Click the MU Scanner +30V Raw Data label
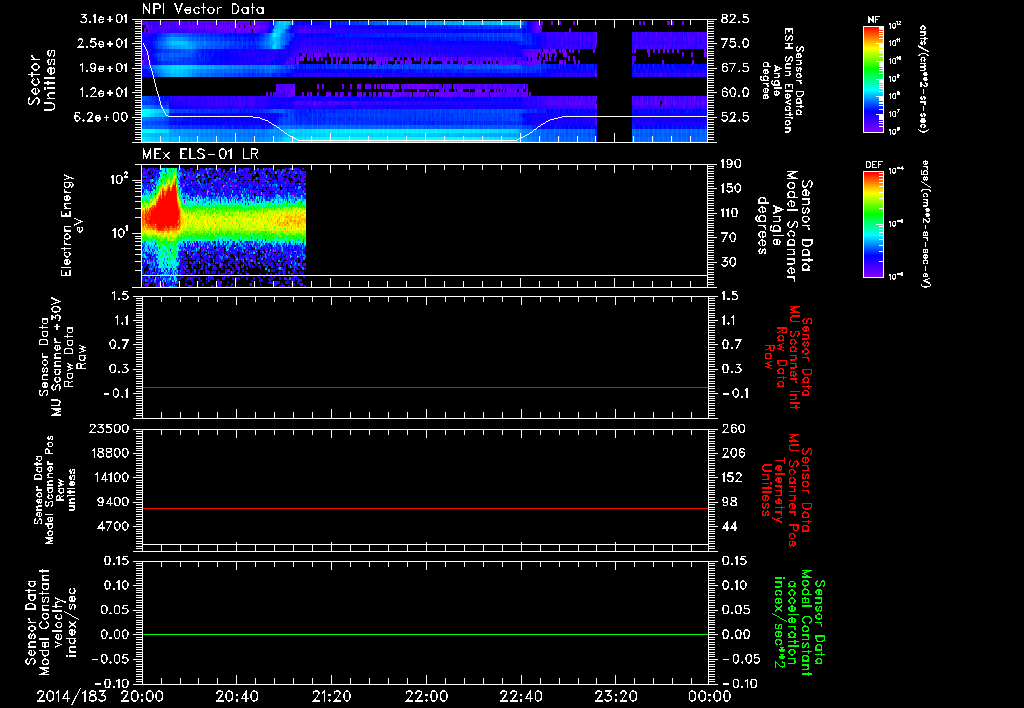1024x708 pixels. (x=62, y=358)
